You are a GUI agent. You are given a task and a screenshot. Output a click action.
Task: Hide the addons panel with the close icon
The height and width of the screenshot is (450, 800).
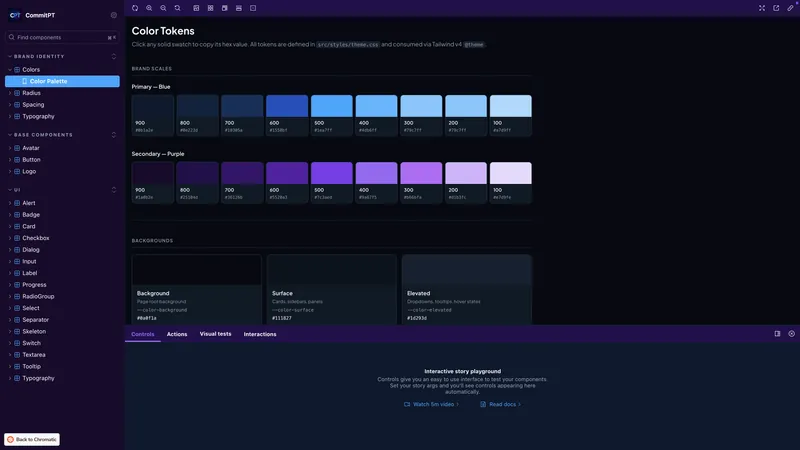pyautogui.click(x=791, y=334)
